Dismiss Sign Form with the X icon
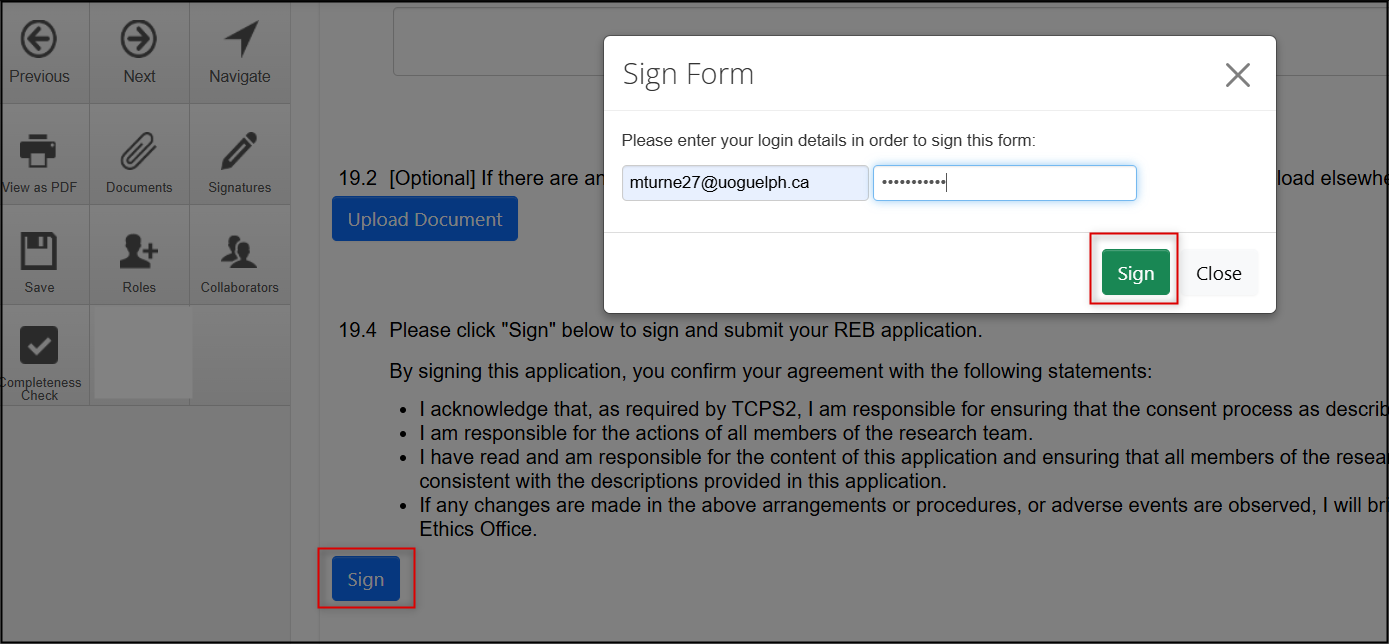The height and width of the screenshot is (644, 1389). pos(1237,75)
